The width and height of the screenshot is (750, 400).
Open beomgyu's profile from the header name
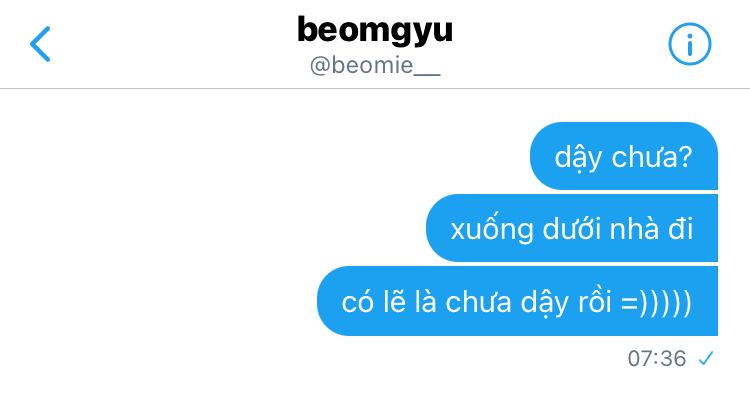click(375, 31)
